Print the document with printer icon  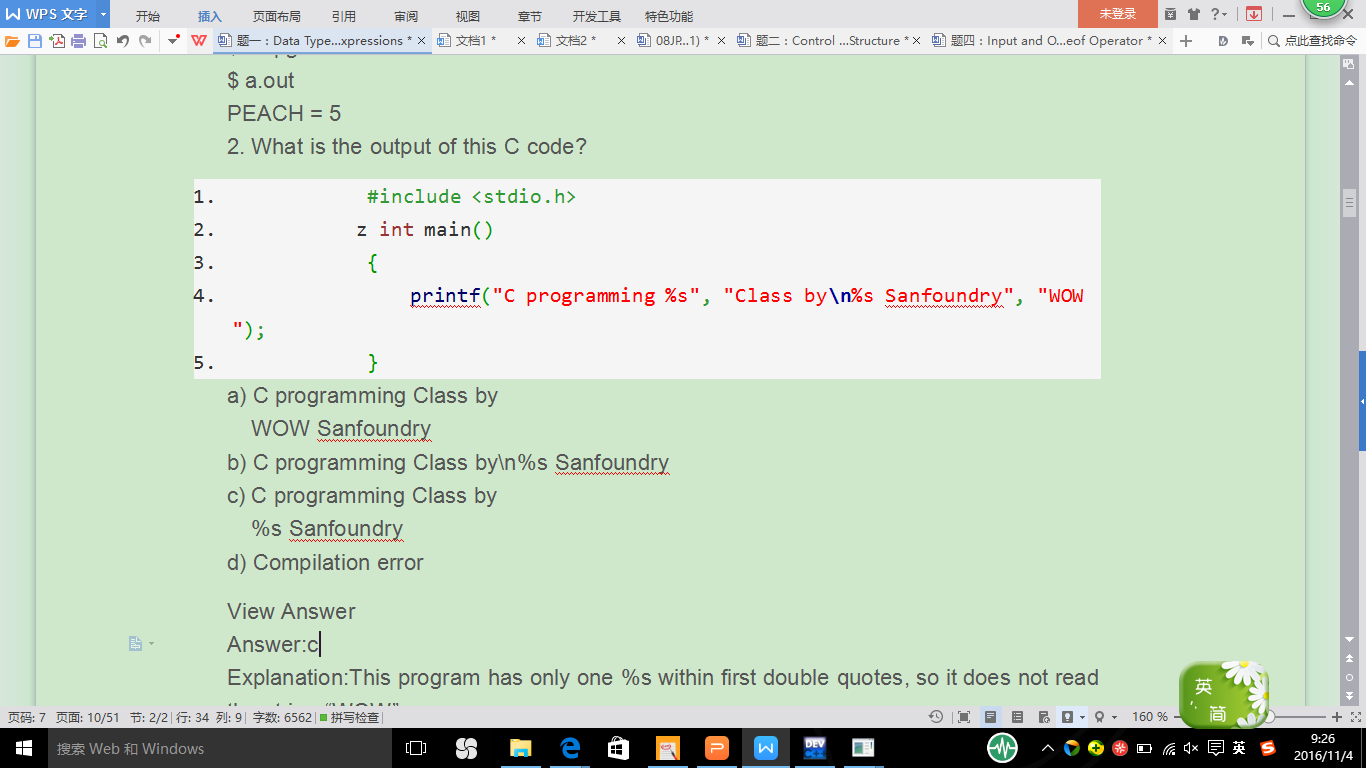coord(78,41)
